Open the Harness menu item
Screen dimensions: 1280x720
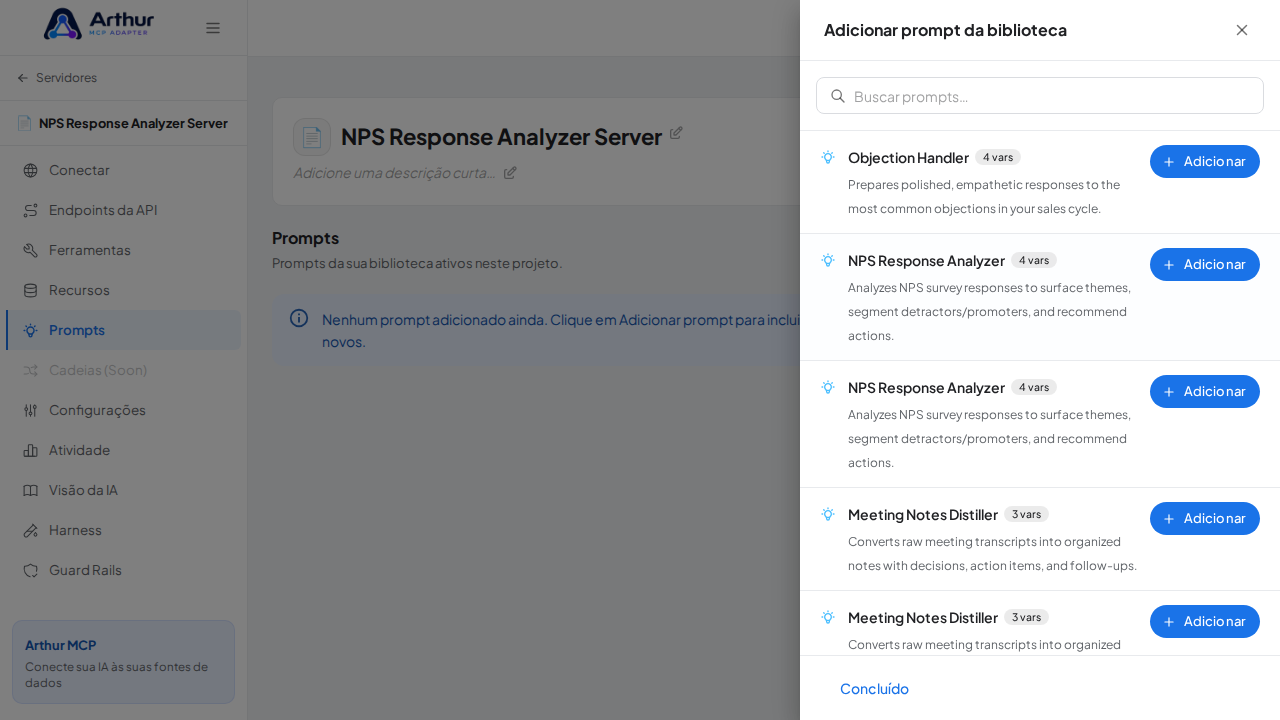(x=123, y=530)
